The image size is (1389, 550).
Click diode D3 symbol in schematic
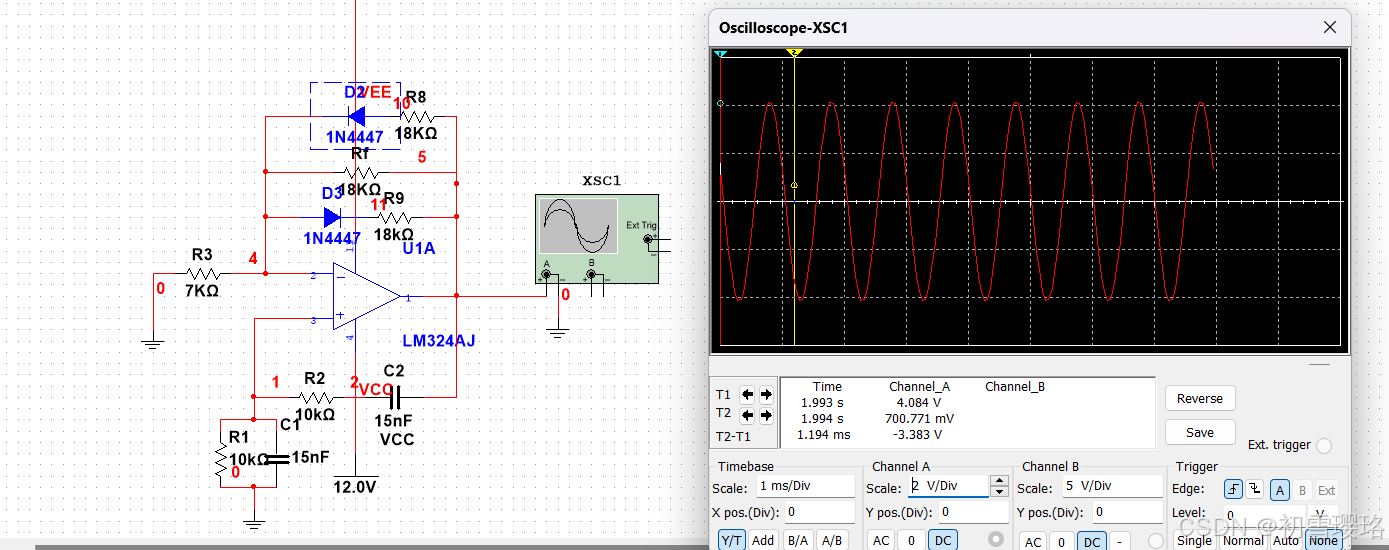coord(332,217)
